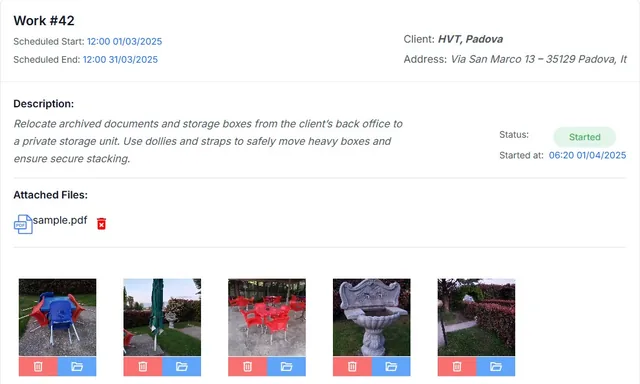Open the red chairs patio photo with the folder icon
This screenshot has height=384, width=640.
point(286,366)
